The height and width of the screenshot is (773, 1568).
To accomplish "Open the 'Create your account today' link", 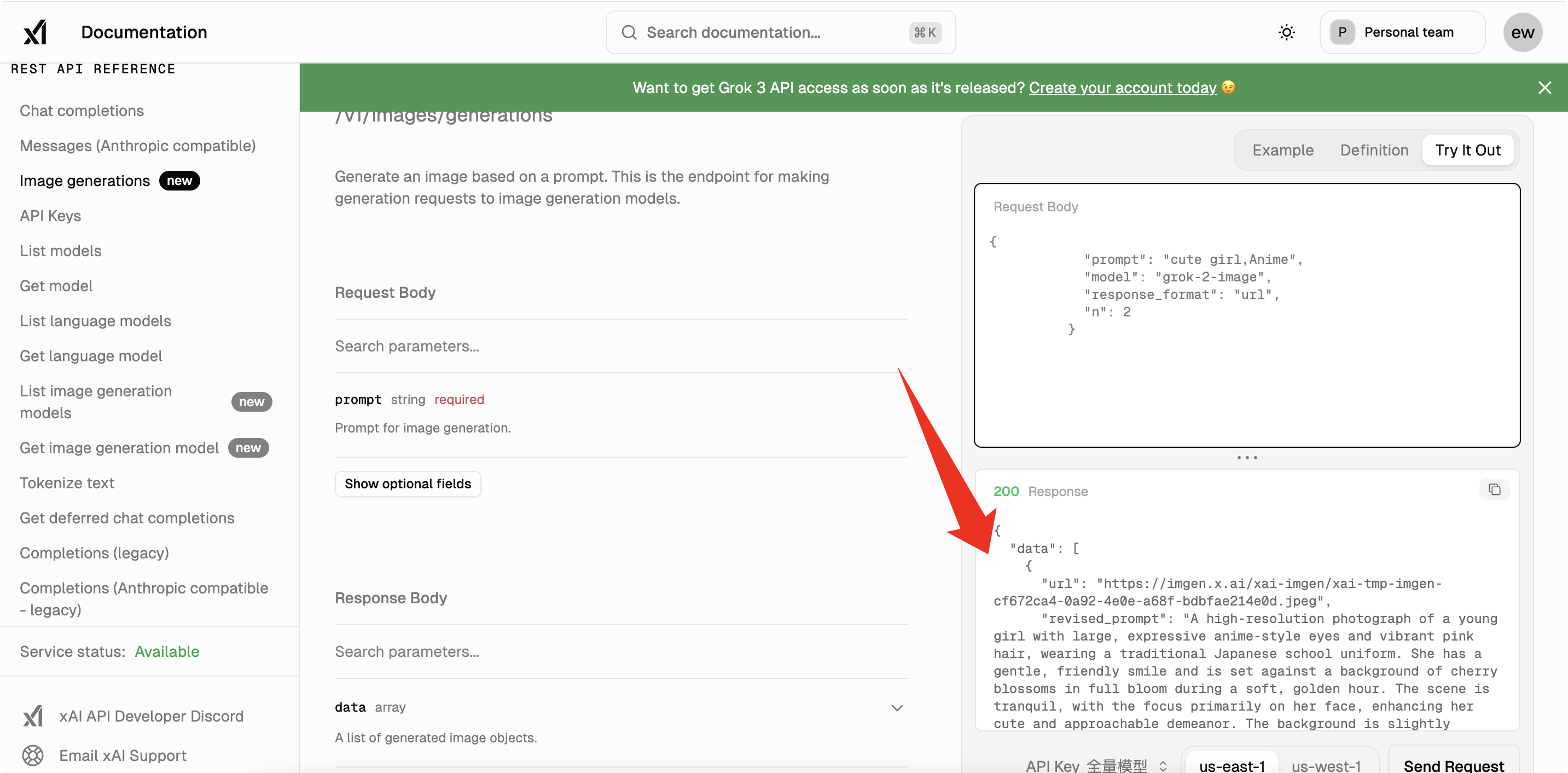I will [1123, 88].
